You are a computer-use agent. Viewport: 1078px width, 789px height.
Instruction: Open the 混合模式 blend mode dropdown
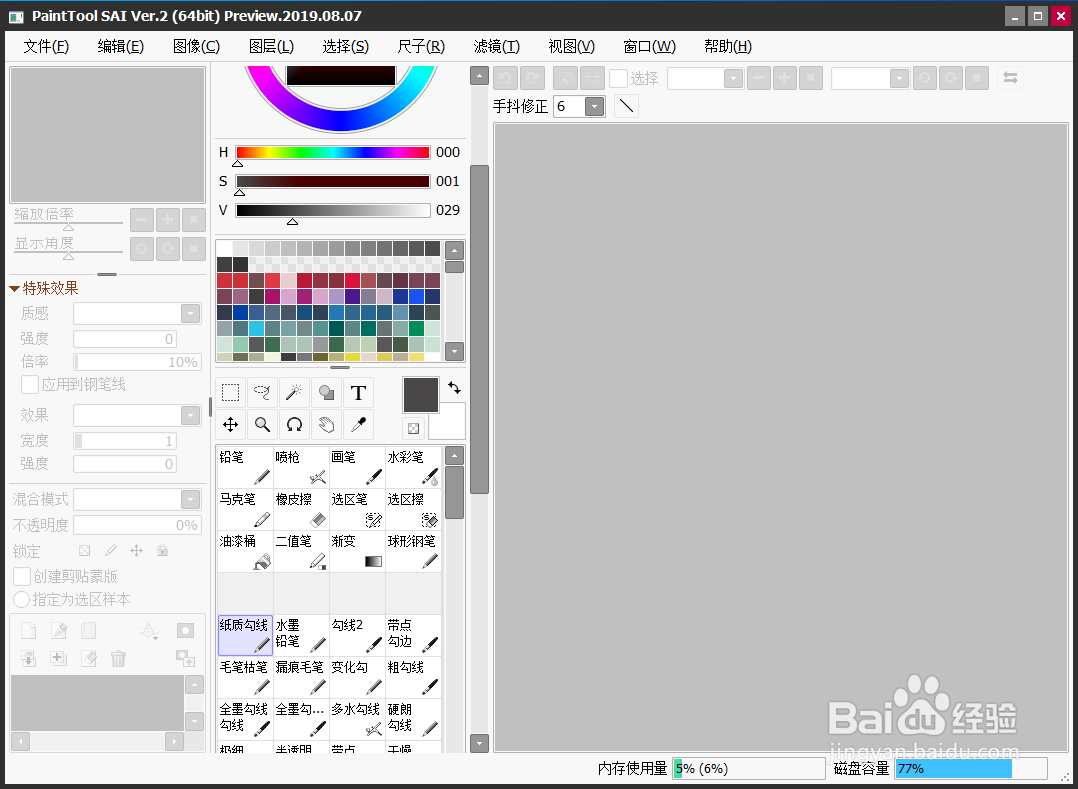coord(190,499)
